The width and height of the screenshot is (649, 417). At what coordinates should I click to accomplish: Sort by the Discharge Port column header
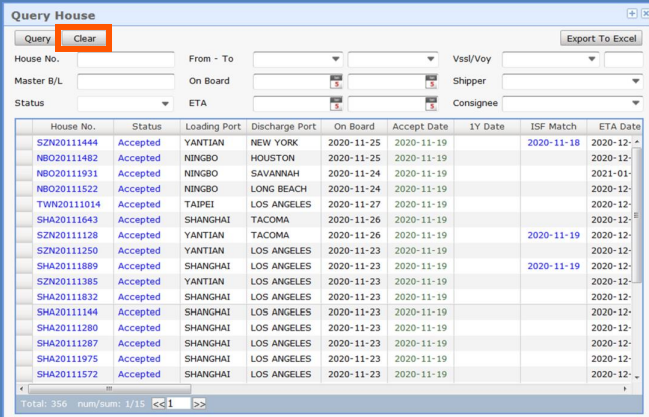point(283,127)
